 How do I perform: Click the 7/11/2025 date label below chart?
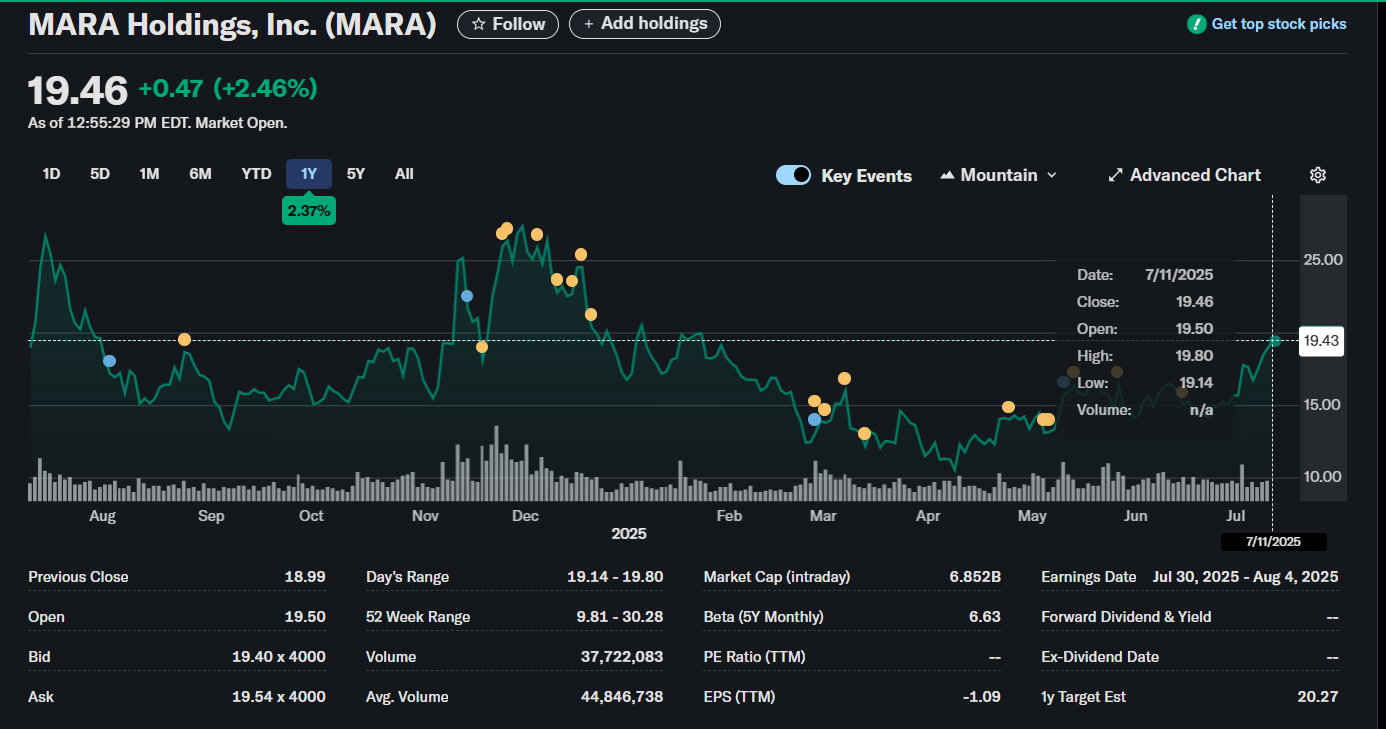point(1273,542)
